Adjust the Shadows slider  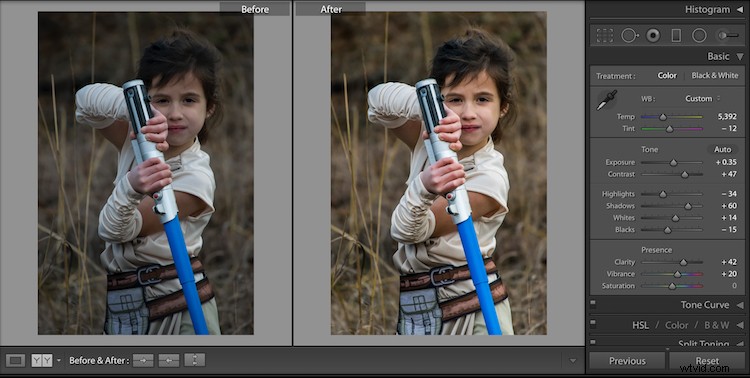pos(688,206)
